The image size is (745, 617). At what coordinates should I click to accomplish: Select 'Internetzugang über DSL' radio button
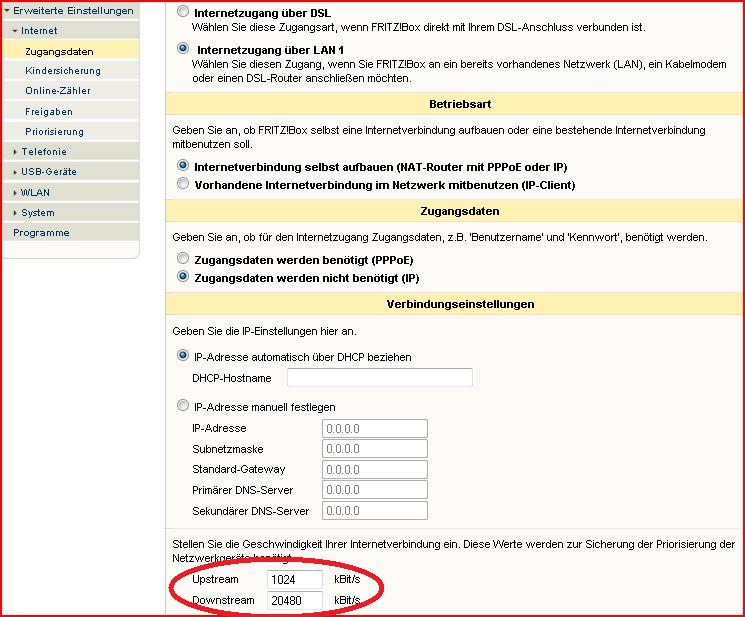183,12
